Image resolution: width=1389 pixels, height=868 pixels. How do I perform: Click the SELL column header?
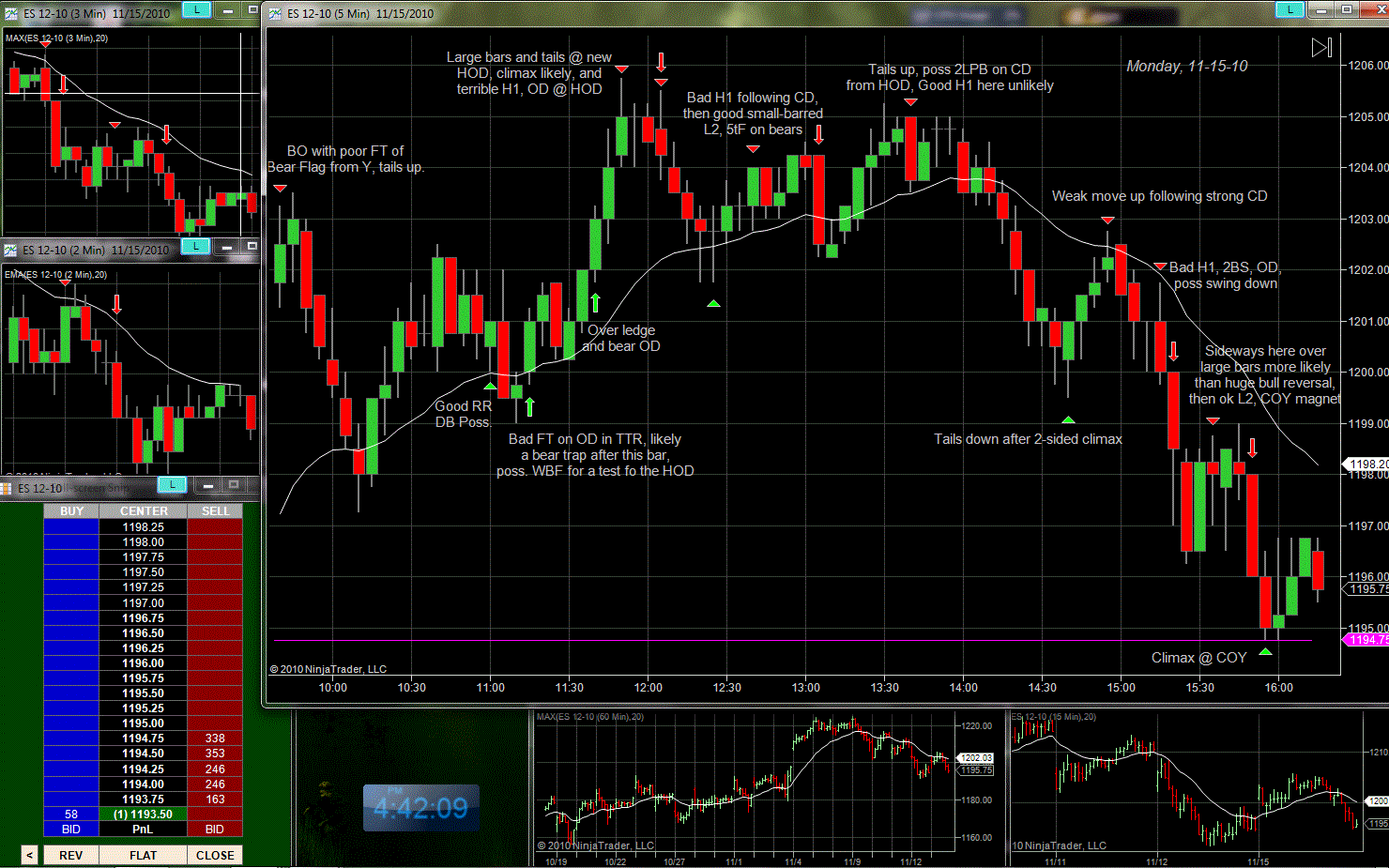point(215,511)
